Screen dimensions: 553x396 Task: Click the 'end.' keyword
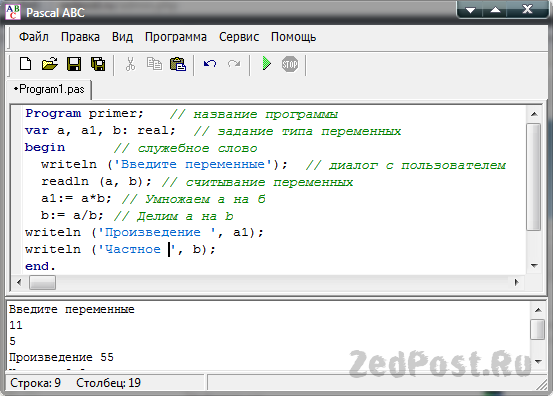pos(40,266)
